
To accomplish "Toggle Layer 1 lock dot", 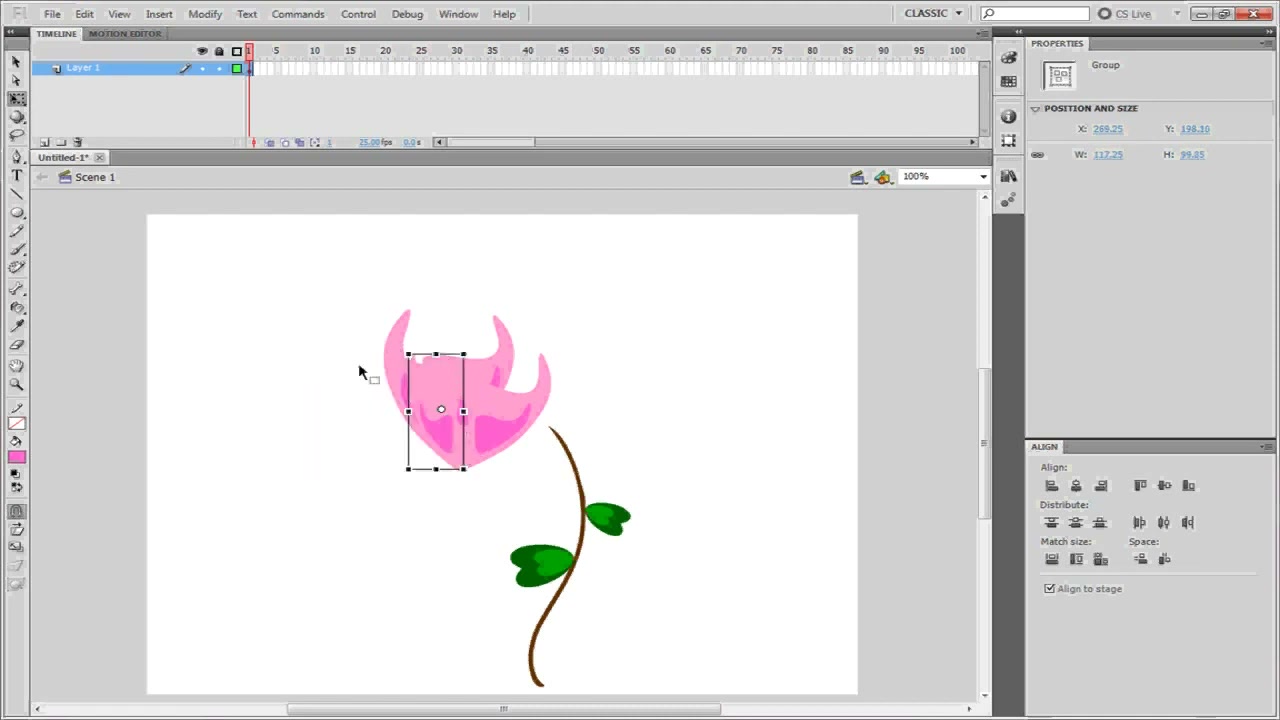I will pos(219,68).
